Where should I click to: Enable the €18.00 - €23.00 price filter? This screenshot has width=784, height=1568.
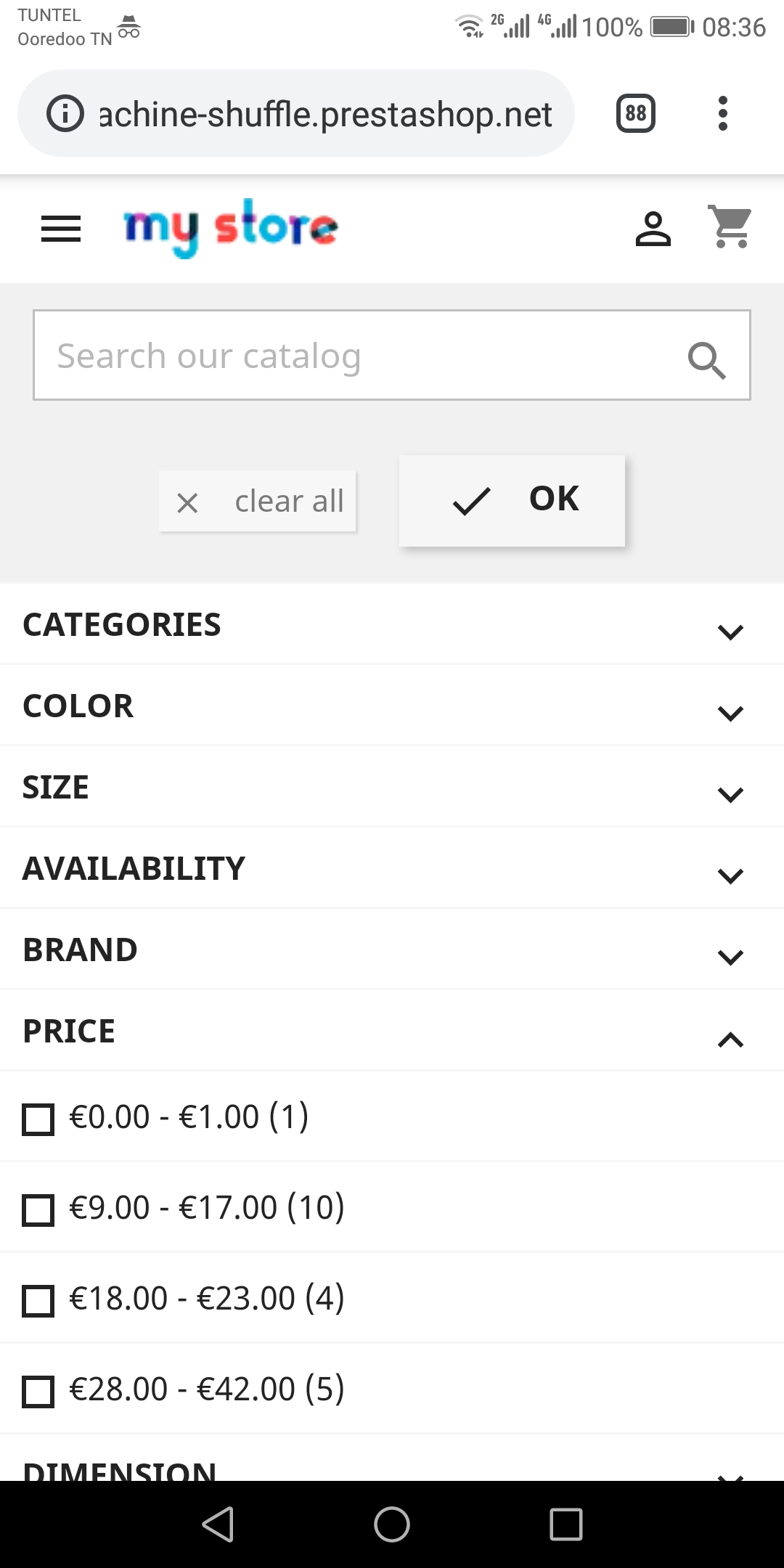(x=38, y=1300)
